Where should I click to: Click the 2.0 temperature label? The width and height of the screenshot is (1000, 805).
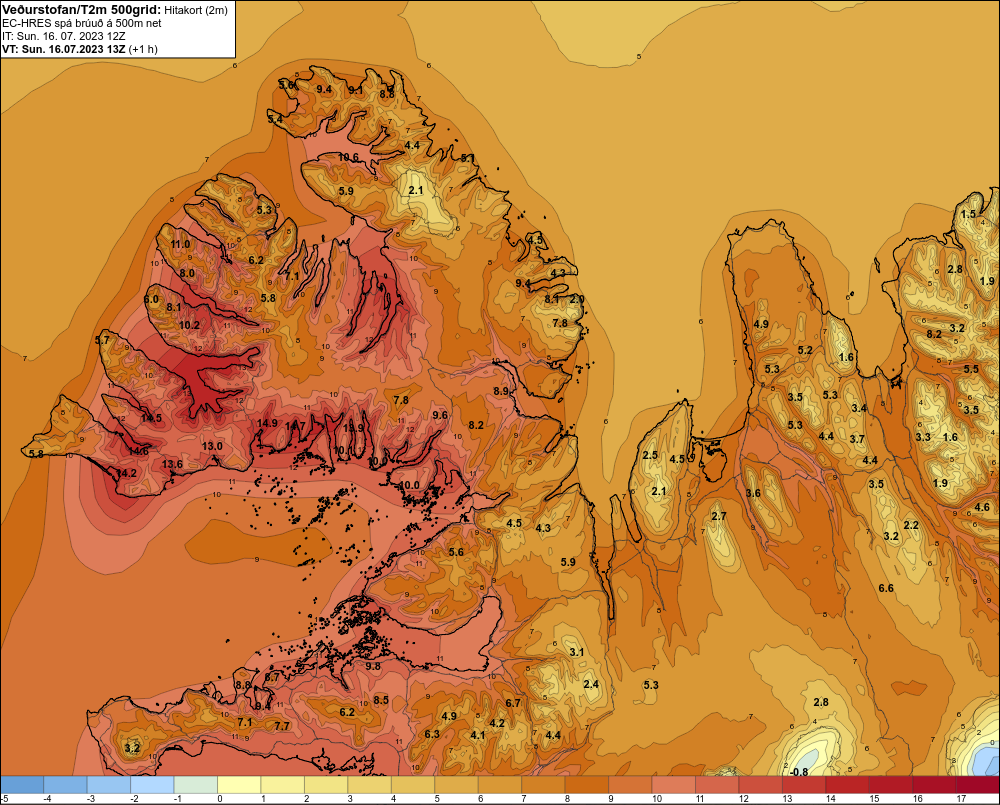[x=577, y=299]
